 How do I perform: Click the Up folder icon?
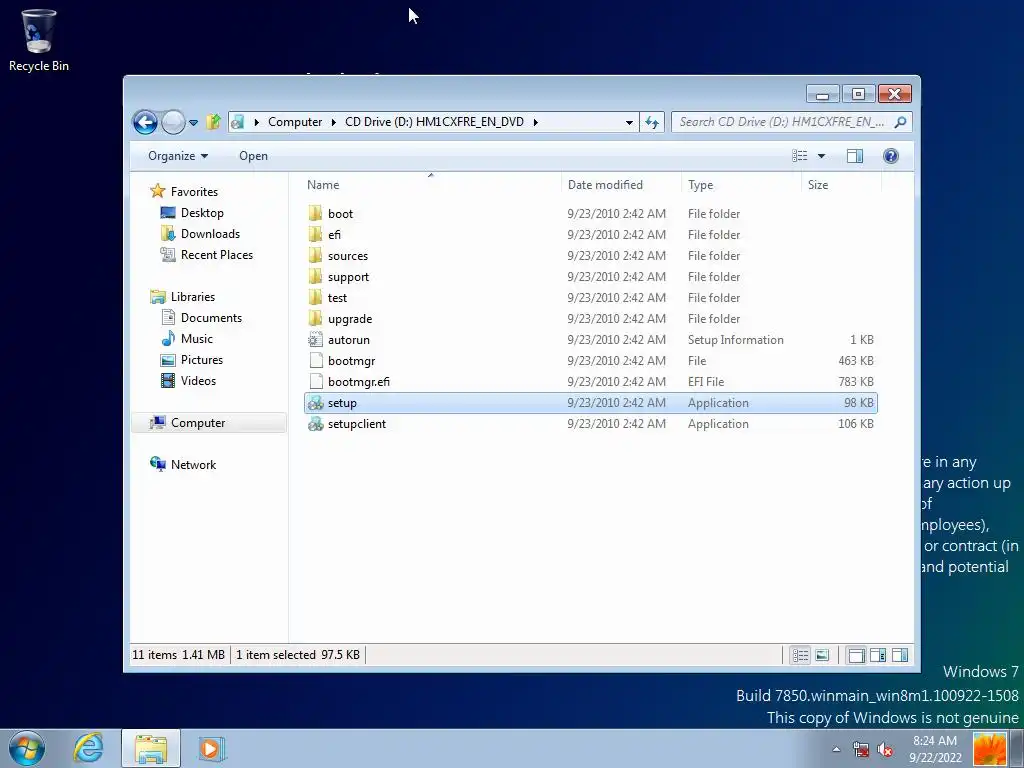pyautogui.click(x=214, y=121)
